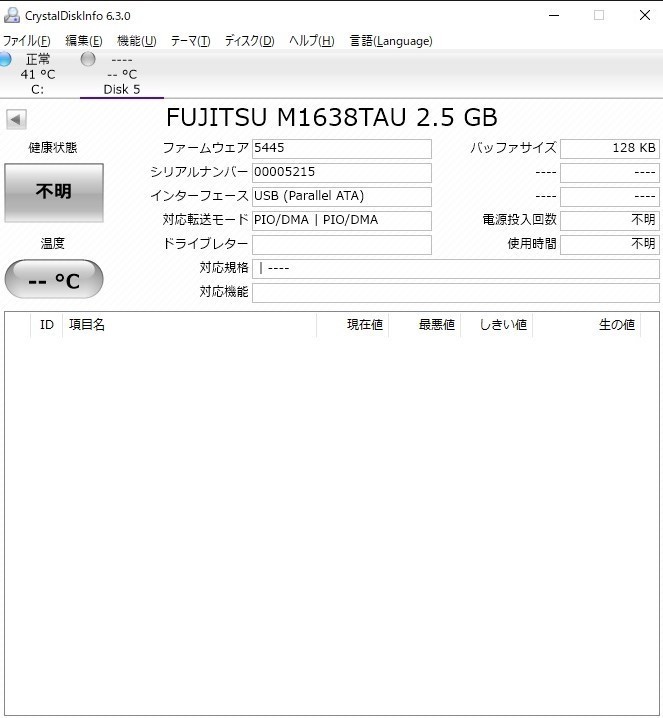Select the Disk 5 drive tab
Screen dimensions: 663x718
122,74
